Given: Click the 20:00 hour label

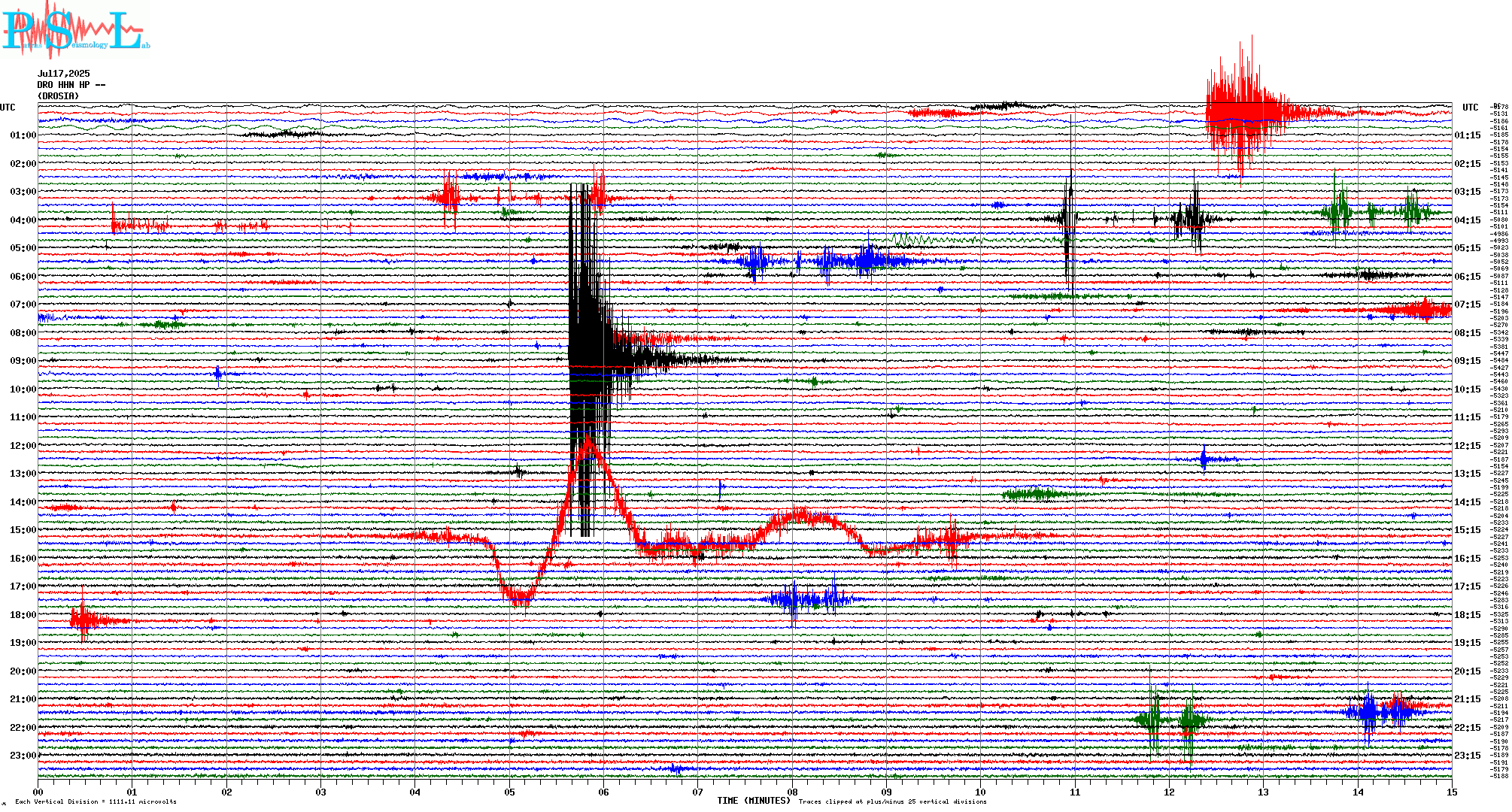Looking at the screenshot, I should (x=23, y=671).
